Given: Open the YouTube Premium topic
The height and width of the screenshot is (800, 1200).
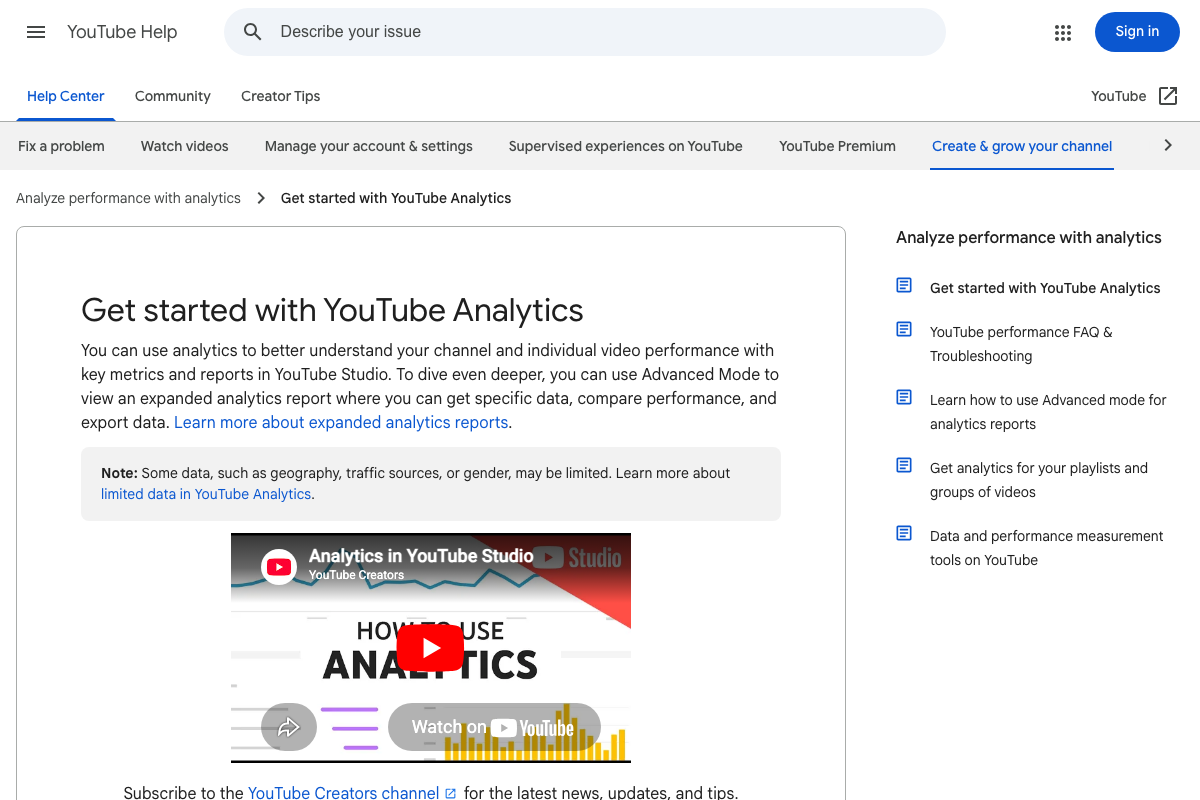Looking at the screenshot, I should point(838,146).
